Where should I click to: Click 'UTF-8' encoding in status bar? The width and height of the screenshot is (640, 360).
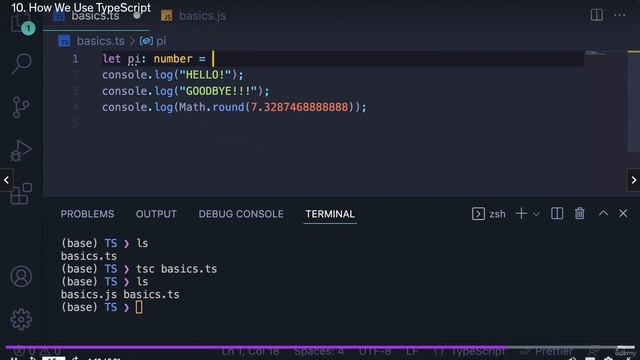click(x=375, y=351)
